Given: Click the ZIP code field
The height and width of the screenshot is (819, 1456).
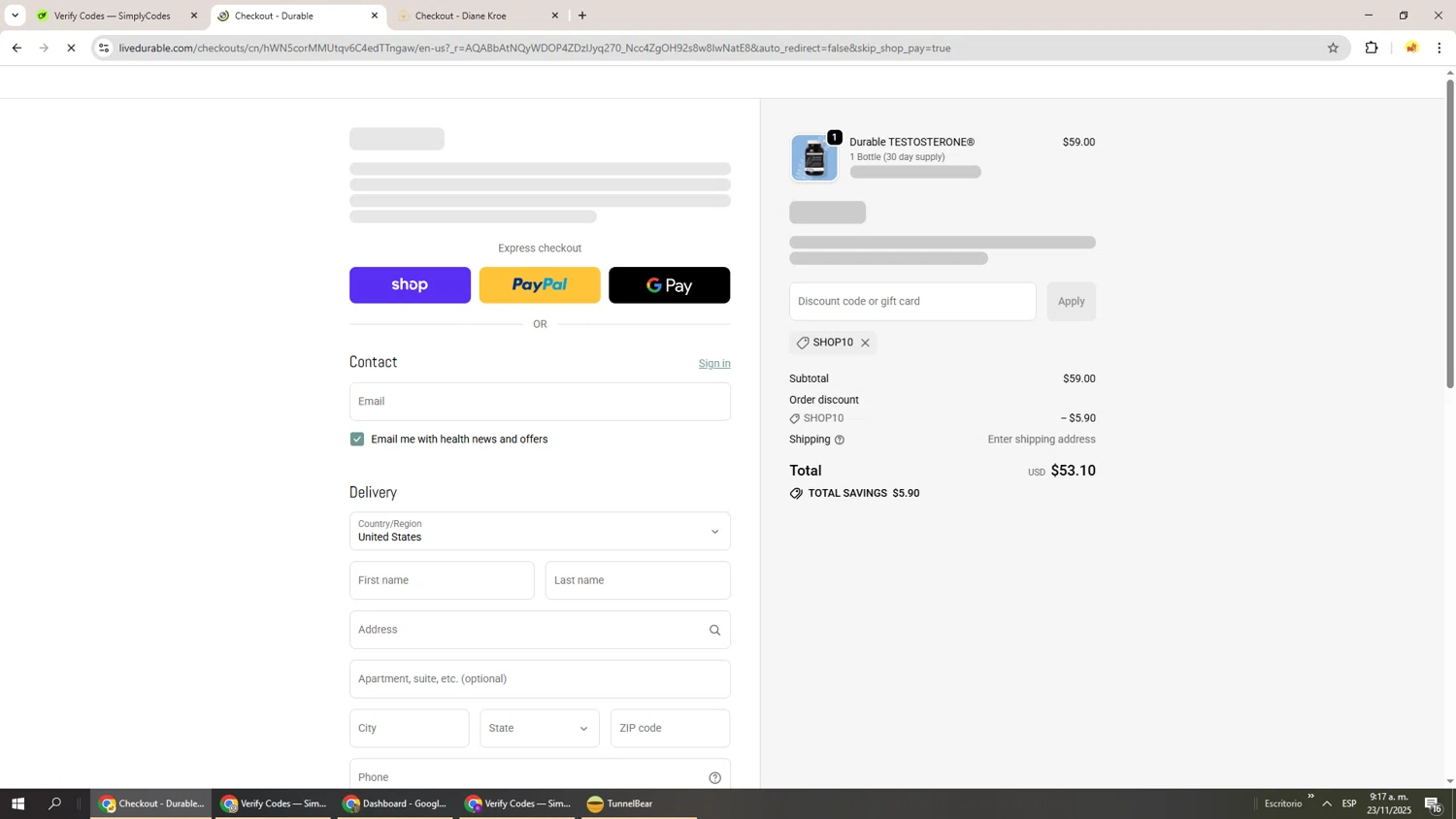Looking at the screenshot, I should [x=670, y=729].
